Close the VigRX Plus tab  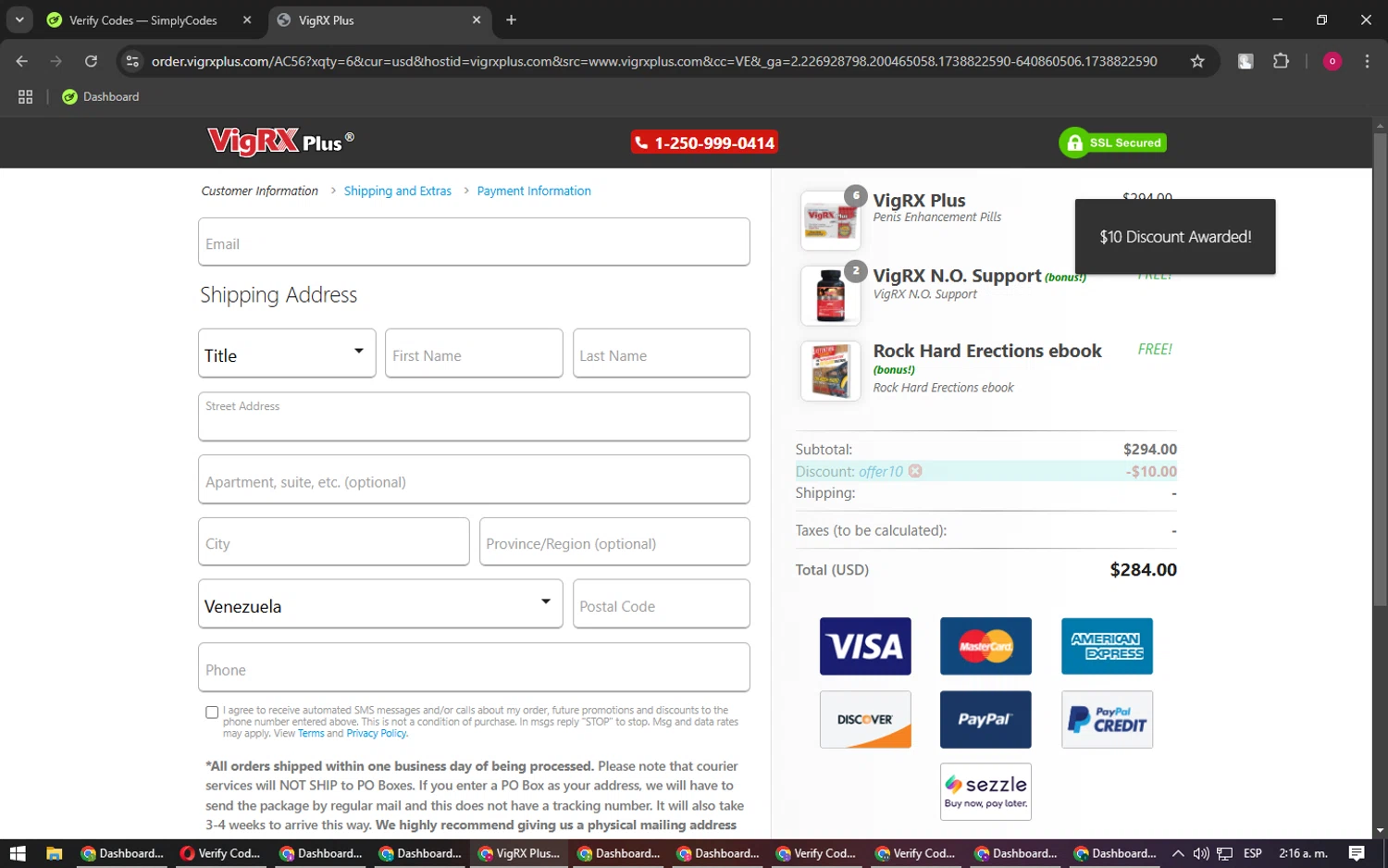click(x=477, y=19)
